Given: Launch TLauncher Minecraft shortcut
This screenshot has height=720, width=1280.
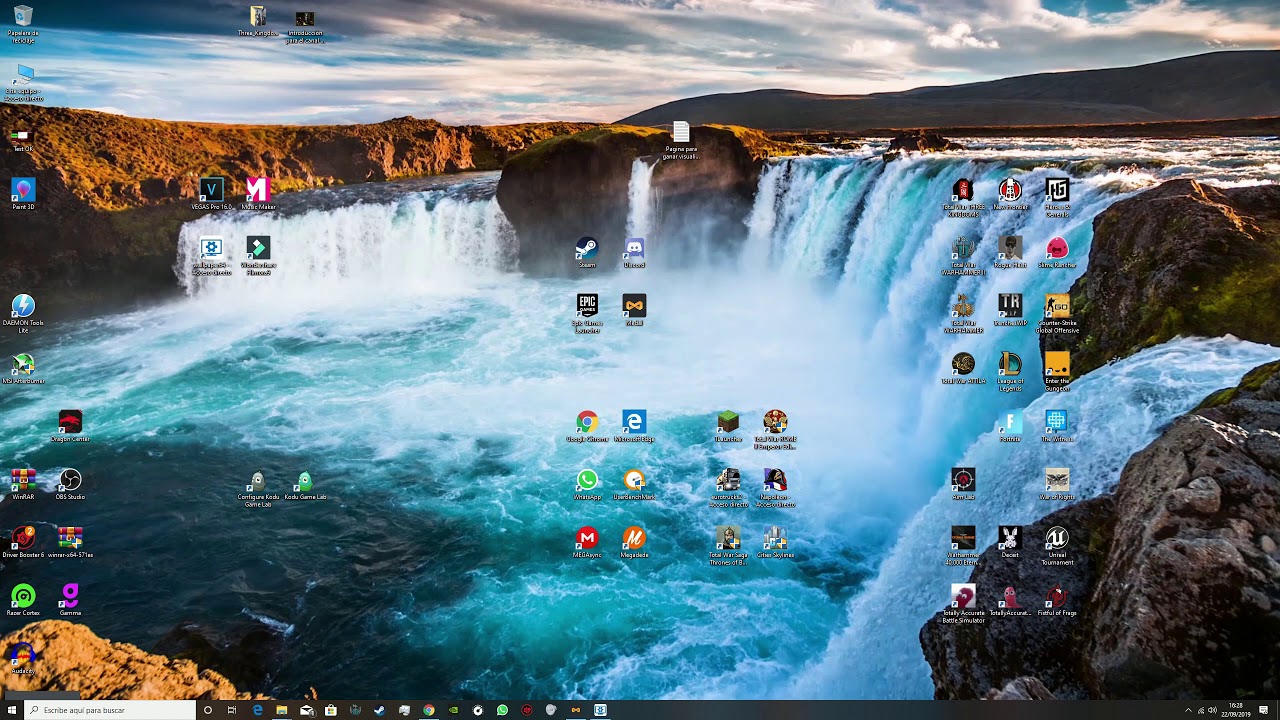Looking at the screenshot, I should tap(728, 426).
